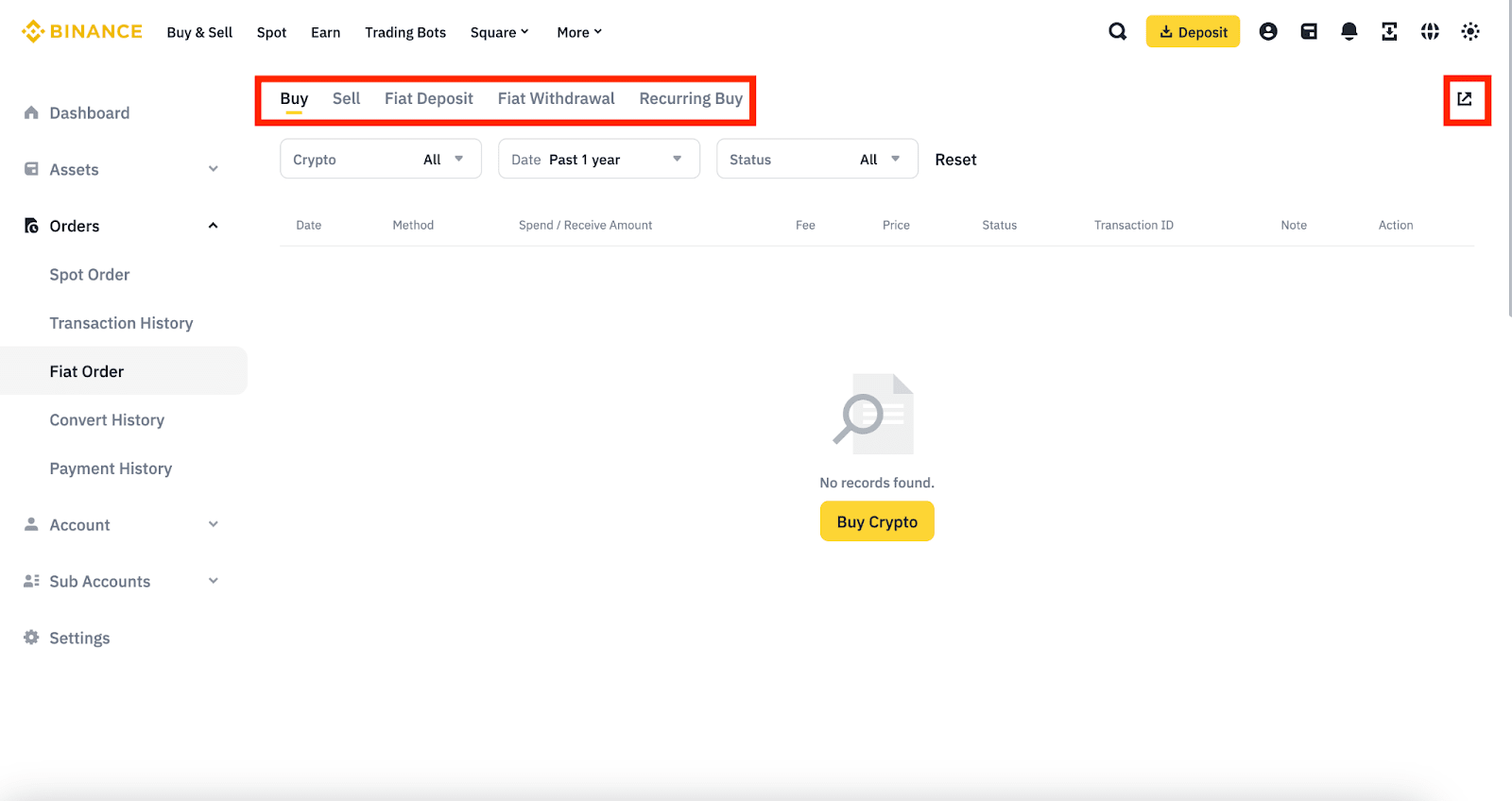Click the Spend / Receive Amount header
Image resolution: width=1512 pixels, height=801 pixels.
coord(585,225)
